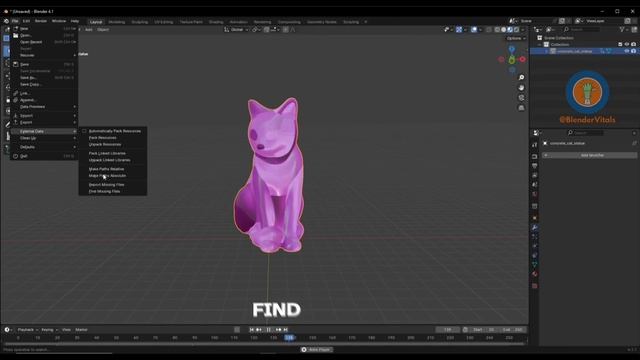
Task: Click the outliner search field
Action: click(x=582, y=30)
